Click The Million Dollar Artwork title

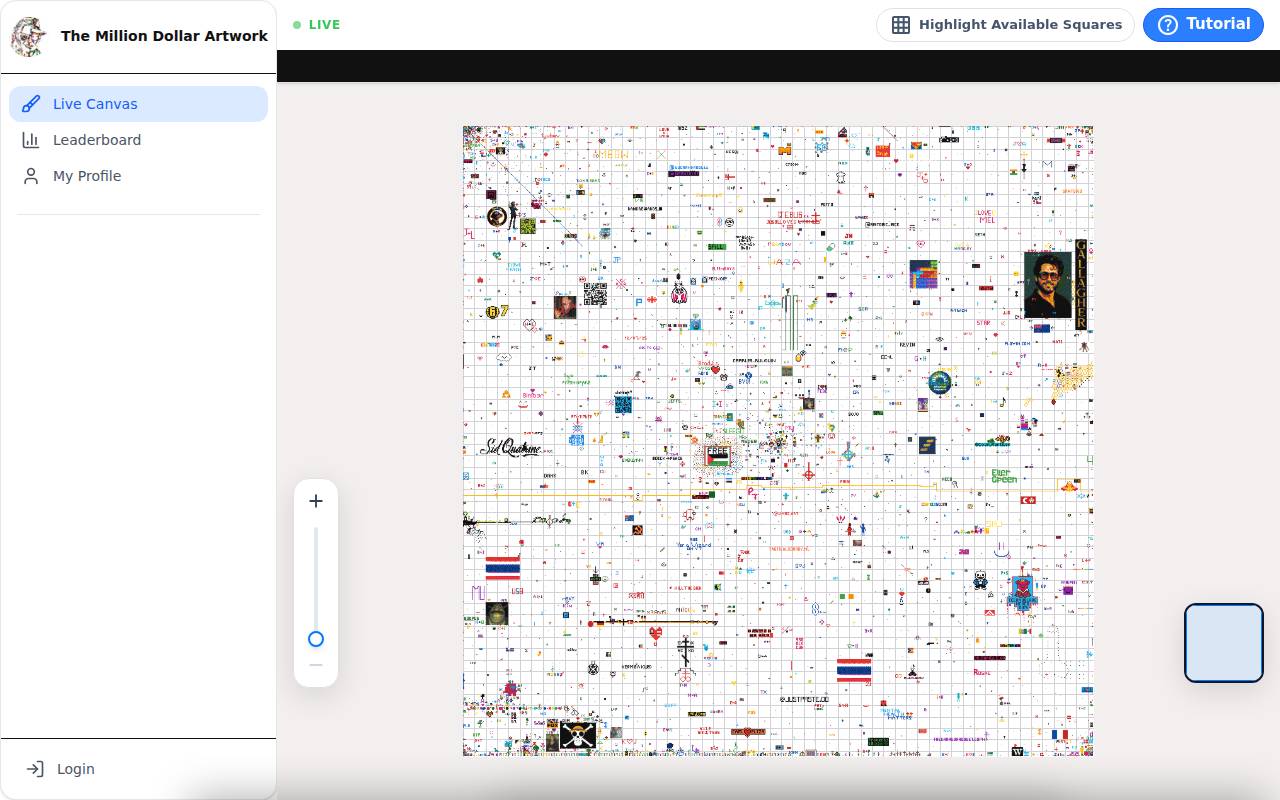(164, 36)
